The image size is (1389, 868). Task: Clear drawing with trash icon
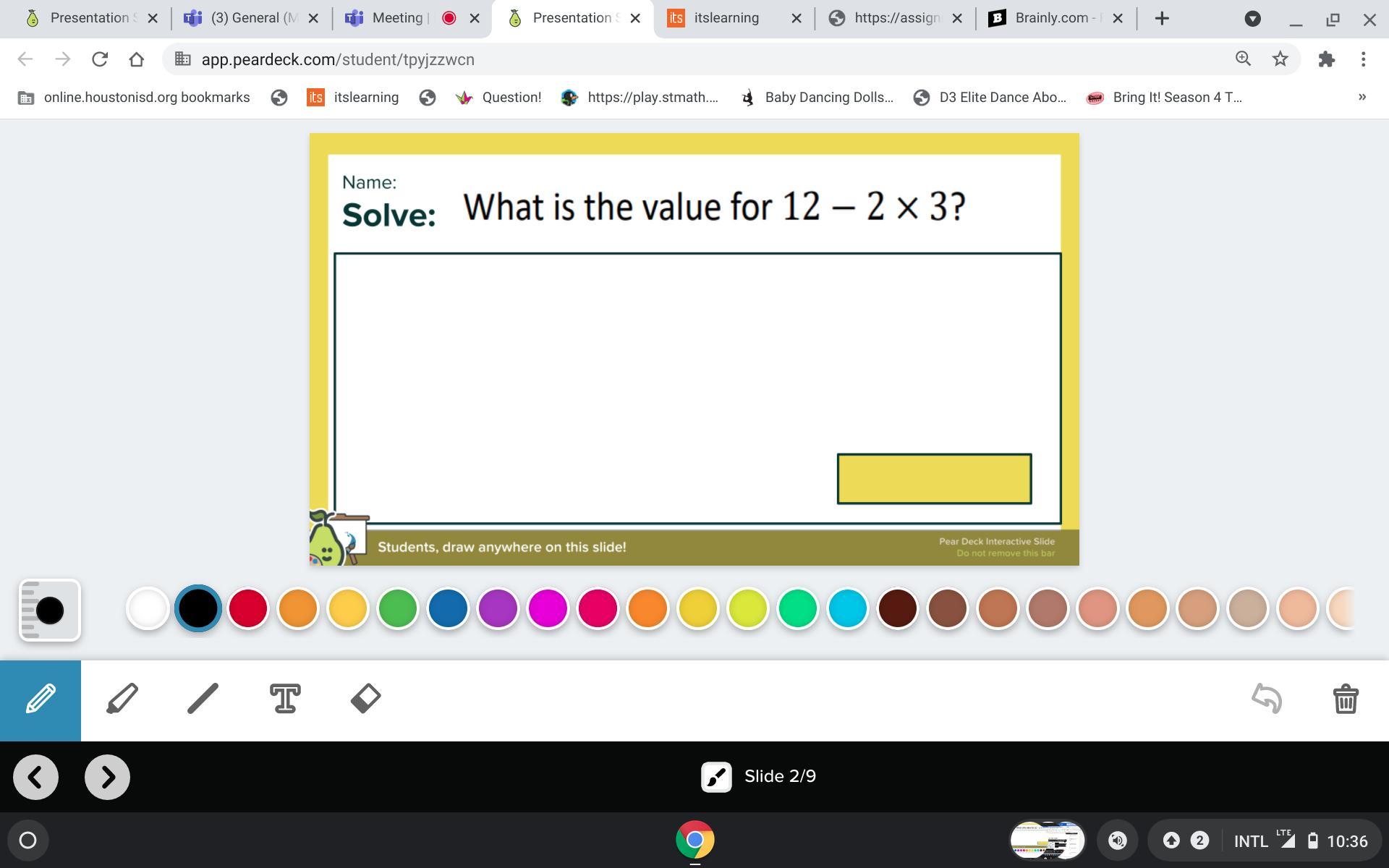(1345, 699)
